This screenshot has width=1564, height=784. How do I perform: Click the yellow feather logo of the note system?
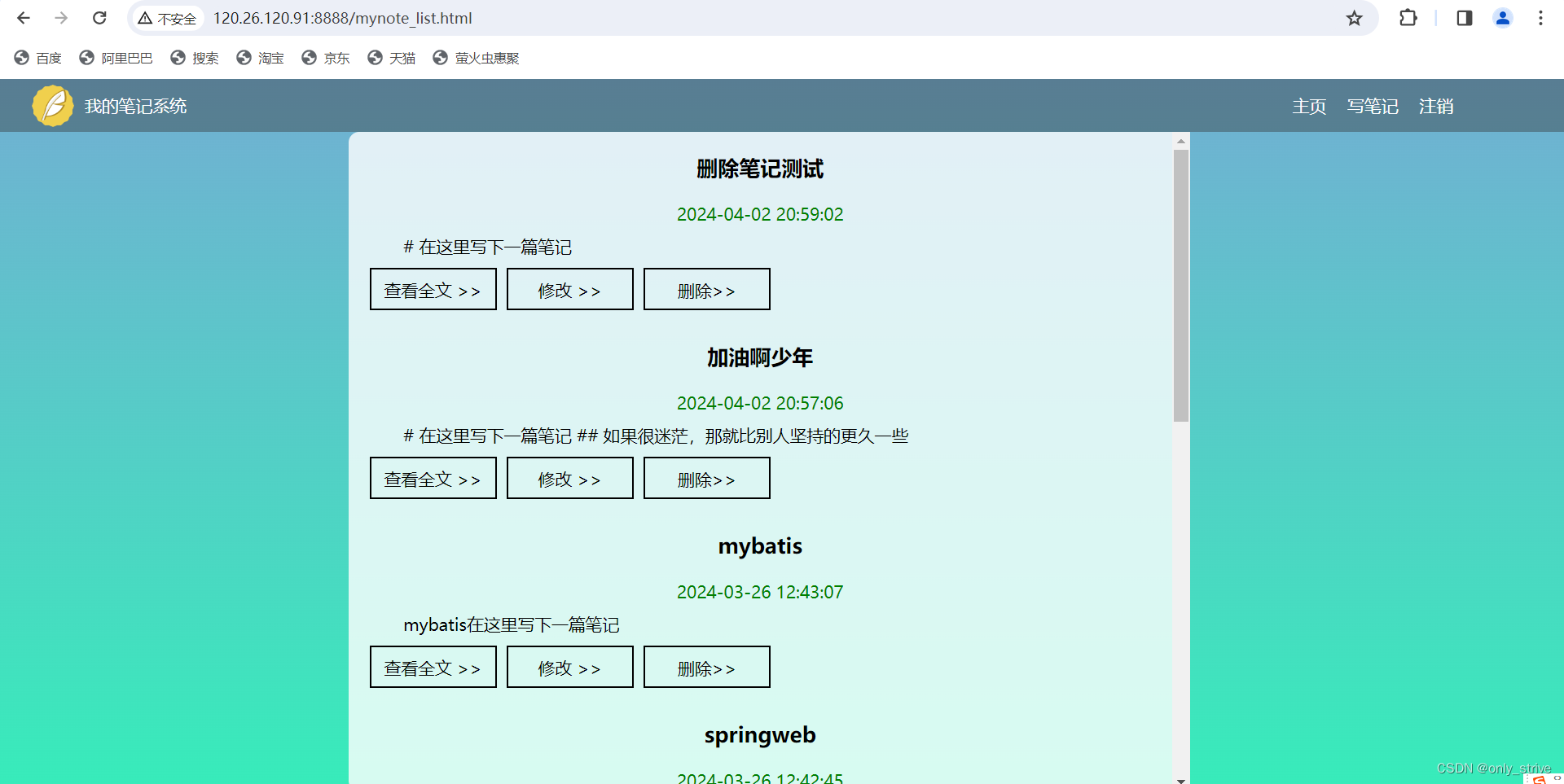(53, 106)
